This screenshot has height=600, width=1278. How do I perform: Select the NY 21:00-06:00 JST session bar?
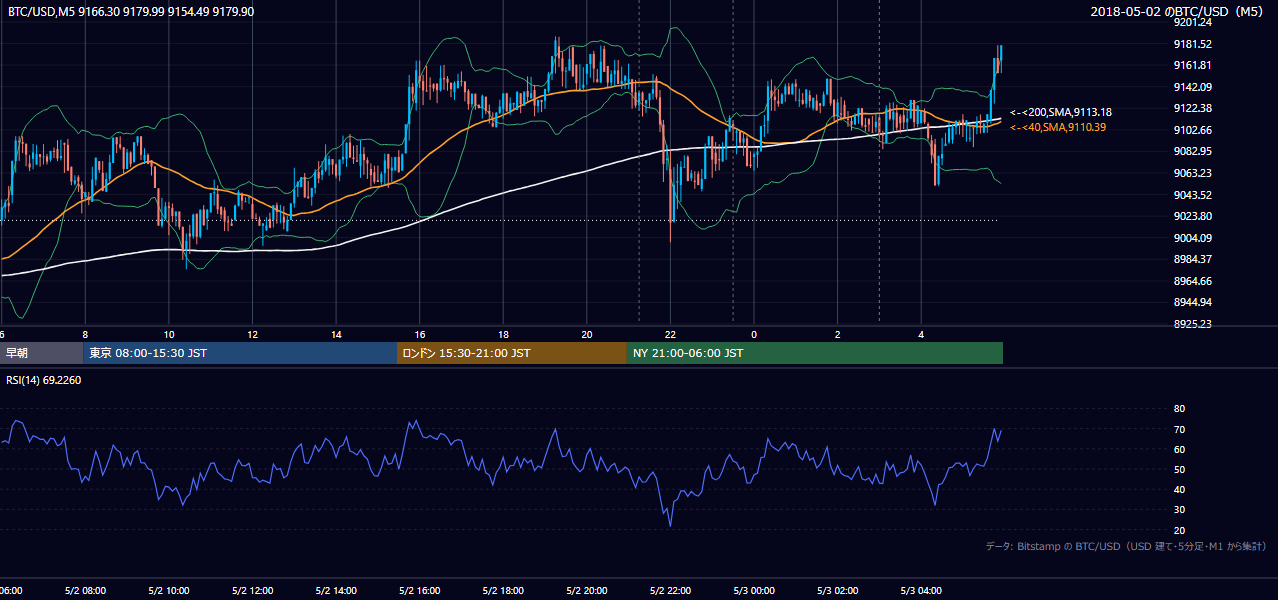[x=815, y=353]
